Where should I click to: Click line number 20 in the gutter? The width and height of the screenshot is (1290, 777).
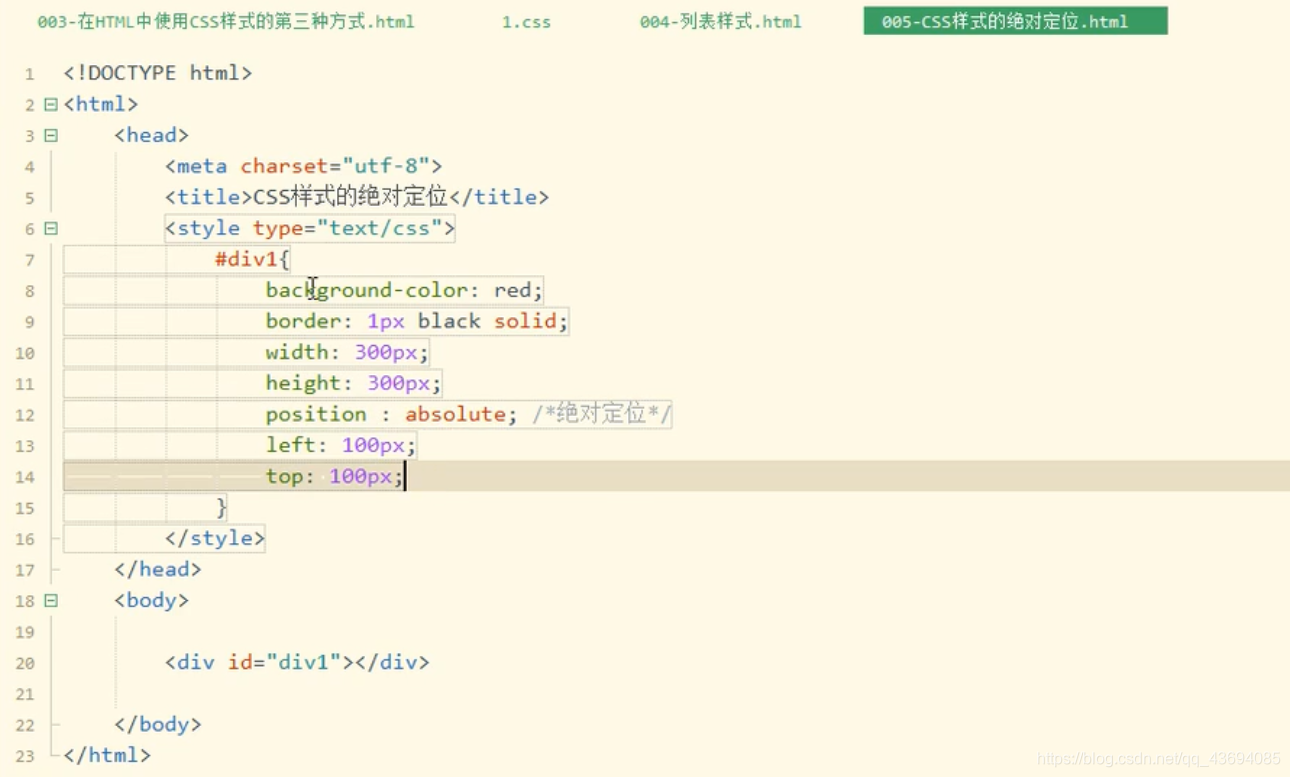pyautogui.click(x=25, y=663)
